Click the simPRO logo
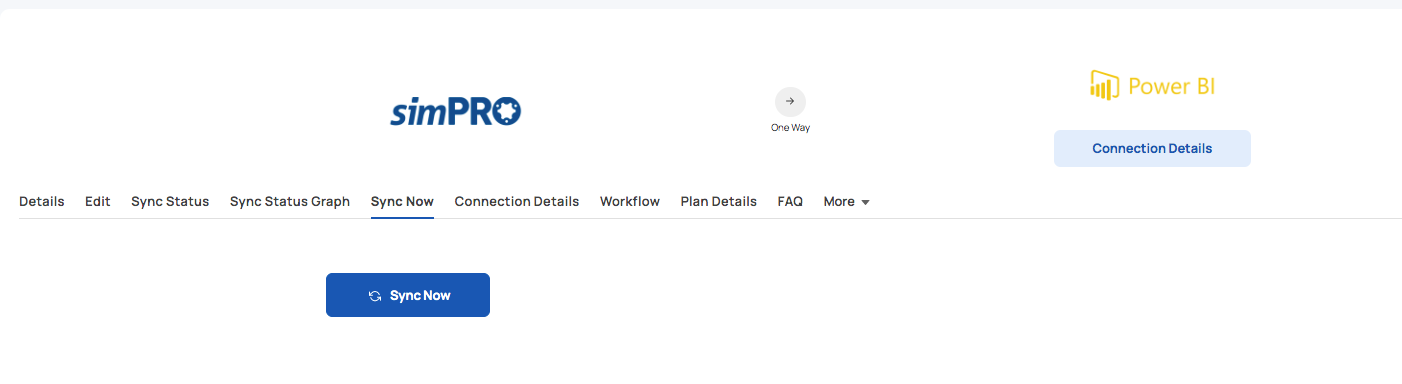The width and height of the screenshot is (1402, 384). click(x=456, y=112)
